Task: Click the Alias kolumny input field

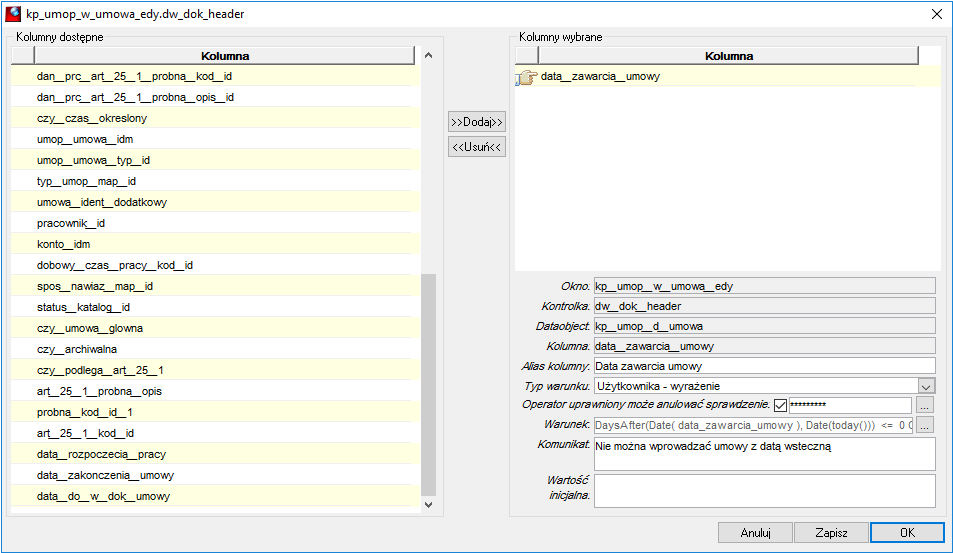Action: coord(765,366)
